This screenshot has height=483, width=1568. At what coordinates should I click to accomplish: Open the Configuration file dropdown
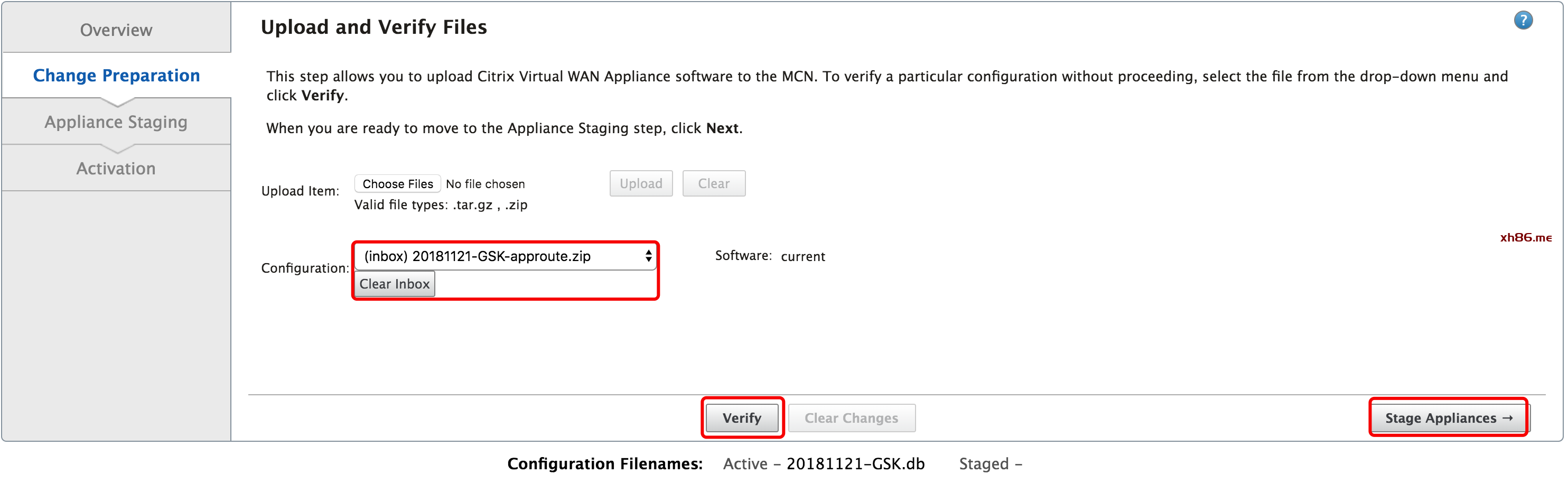(x=505, y=256)
